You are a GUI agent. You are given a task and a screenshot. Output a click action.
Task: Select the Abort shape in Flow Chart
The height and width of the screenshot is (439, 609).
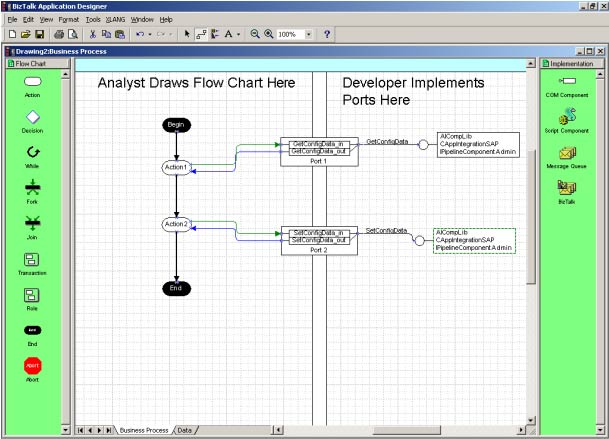(32, 366)
